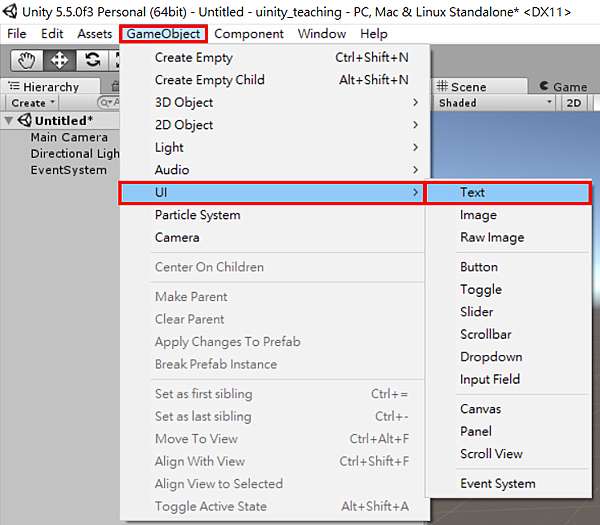Select Main Camera in Hierarchy

click(69, 137)
